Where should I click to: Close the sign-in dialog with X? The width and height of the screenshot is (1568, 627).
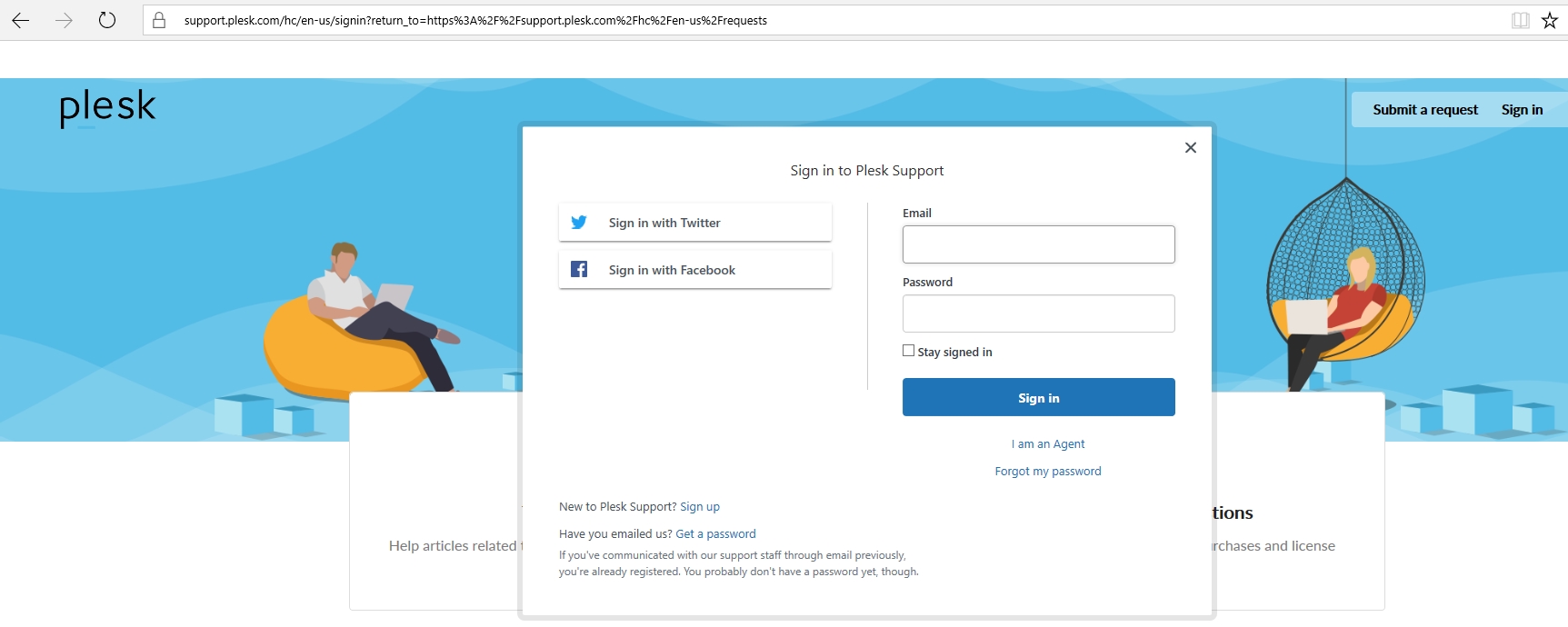pos(1191,147)
